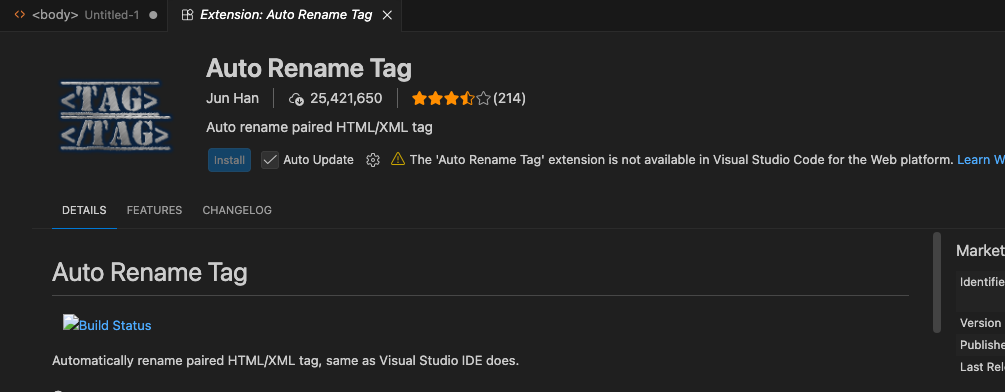The height and width of the screenshot is (392, 1005).
Task: Open the extension manage gear icon
Action: [372, 160]
